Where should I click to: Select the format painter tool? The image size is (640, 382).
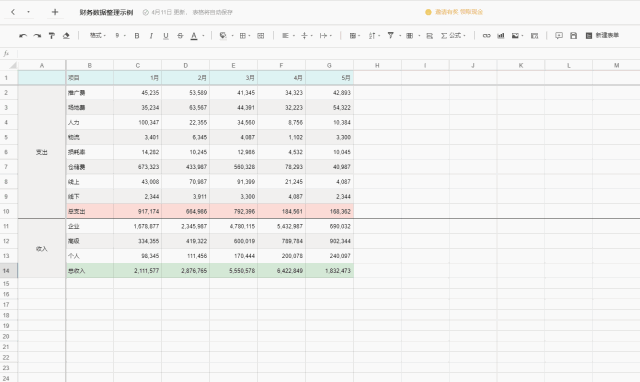coord(51,36)
